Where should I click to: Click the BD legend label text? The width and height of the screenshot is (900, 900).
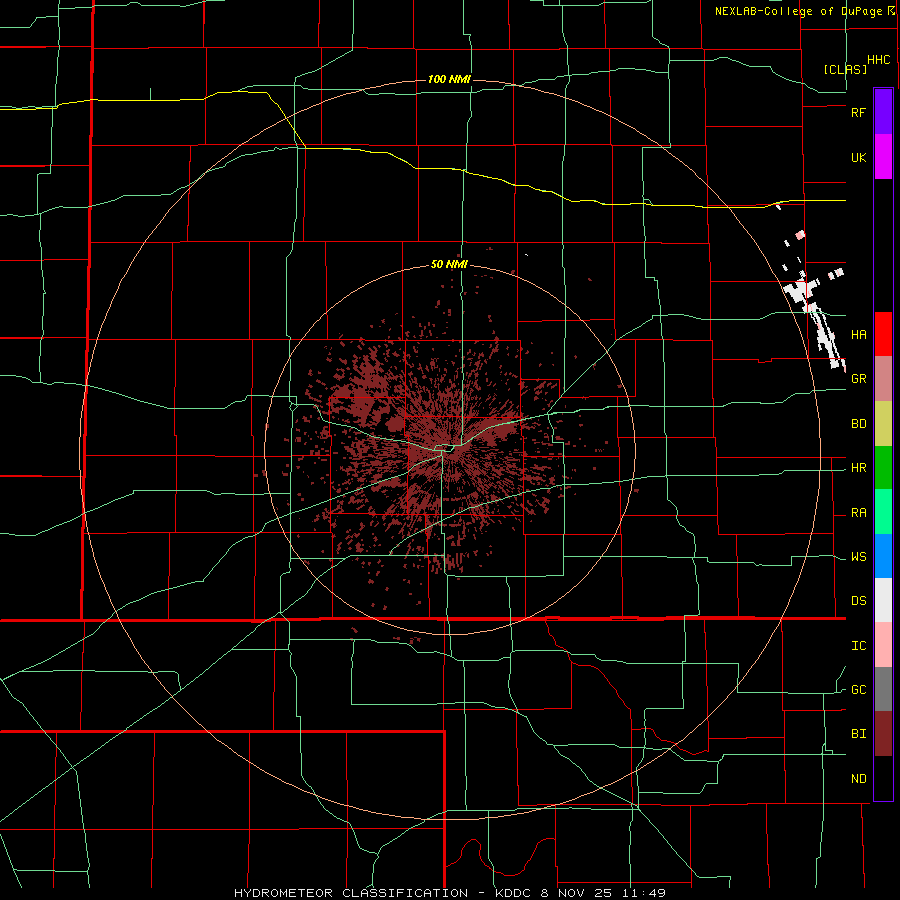[x=859, y=424]
